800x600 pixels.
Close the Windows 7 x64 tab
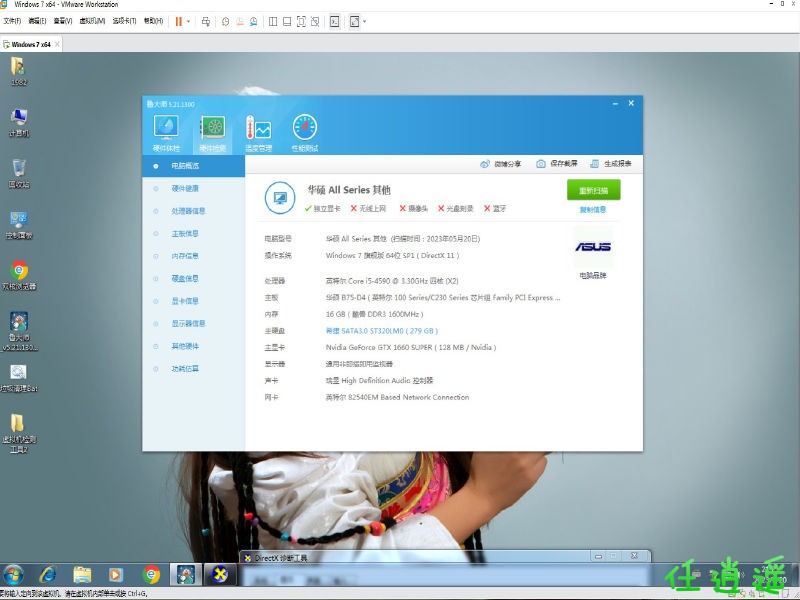click(x=57, y=44)
